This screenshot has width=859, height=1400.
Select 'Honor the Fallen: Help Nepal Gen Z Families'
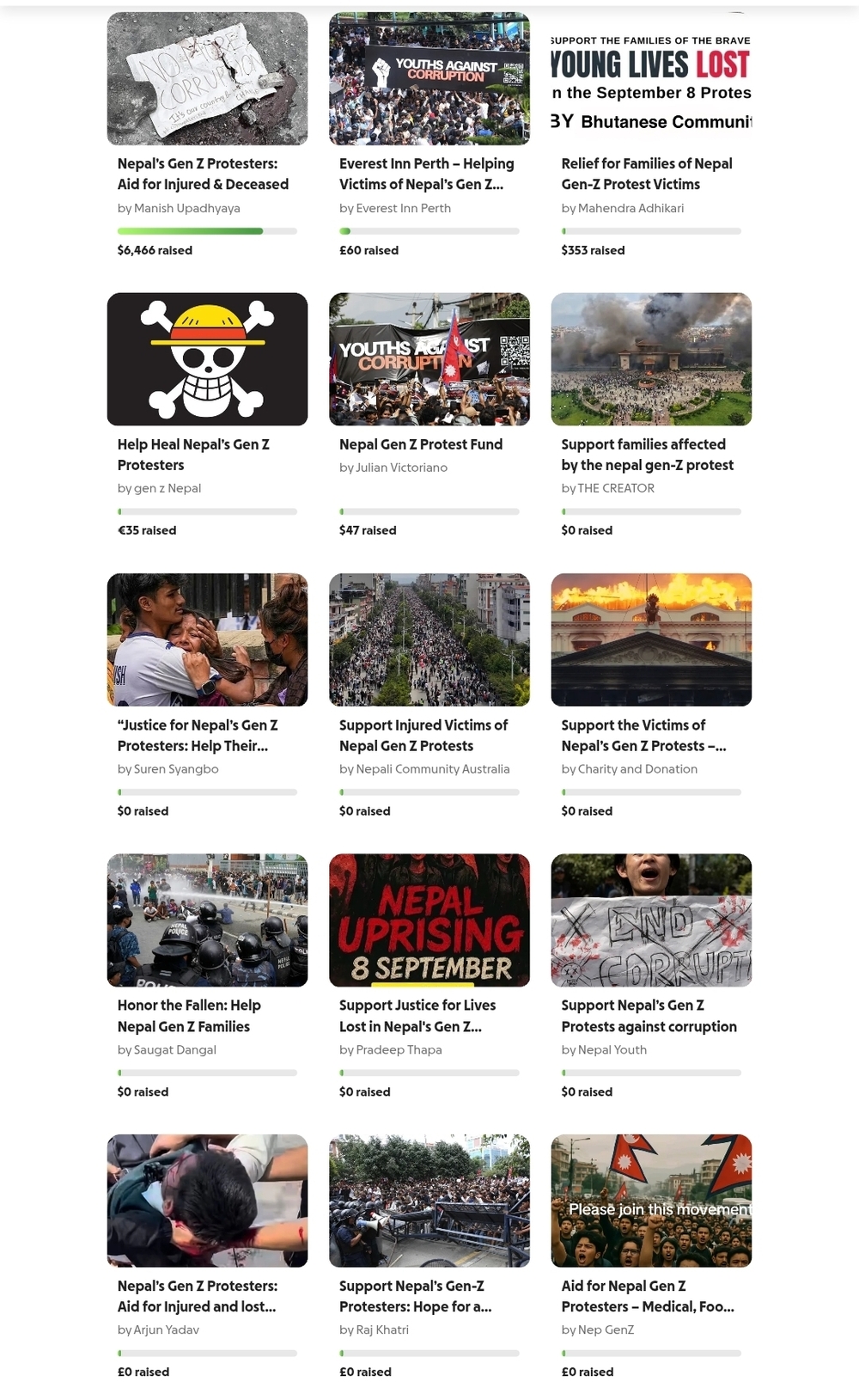point(189,1016)
